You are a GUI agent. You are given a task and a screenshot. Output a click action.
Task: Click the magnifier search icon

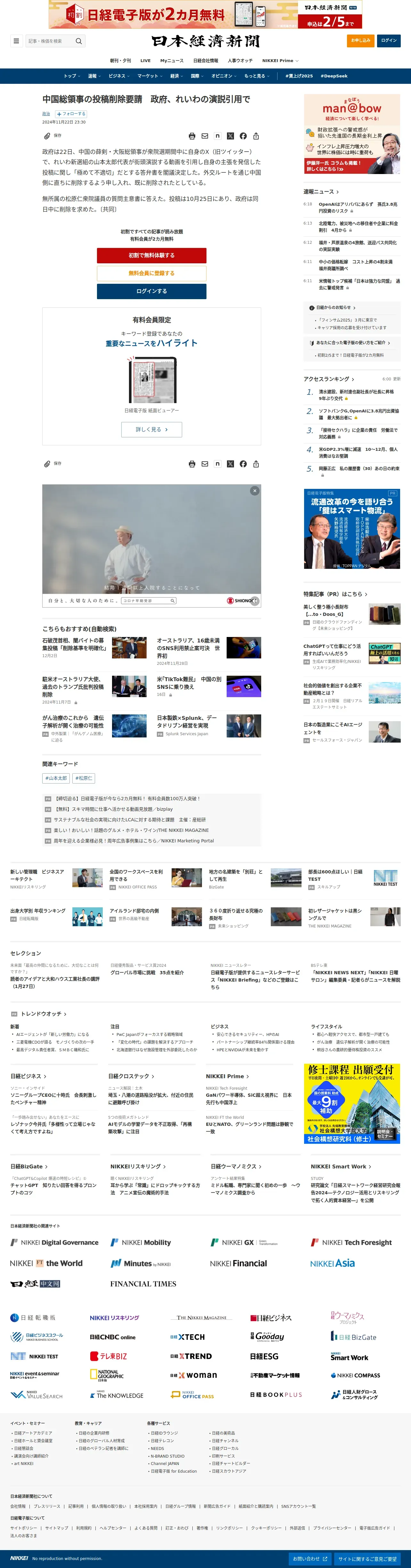point(78,41)
